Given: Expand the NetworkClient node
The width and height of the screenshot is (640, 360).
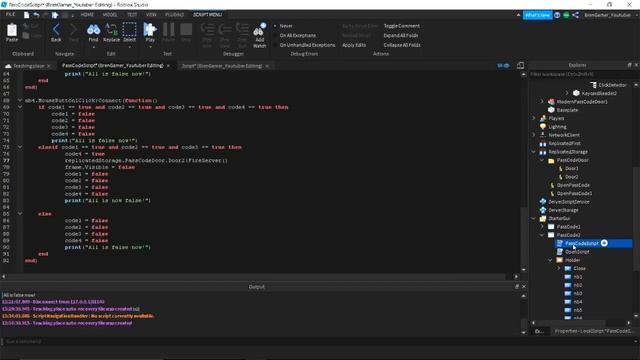Looking at the screenshot, I should pos(533,135).
